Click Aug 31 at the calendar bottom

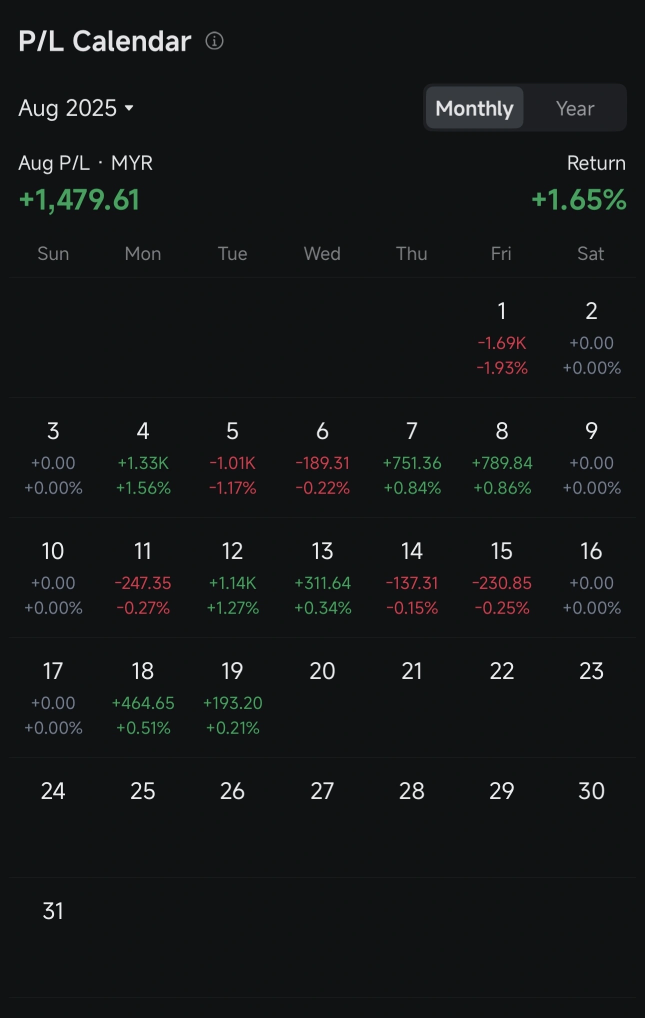point(53,910)
